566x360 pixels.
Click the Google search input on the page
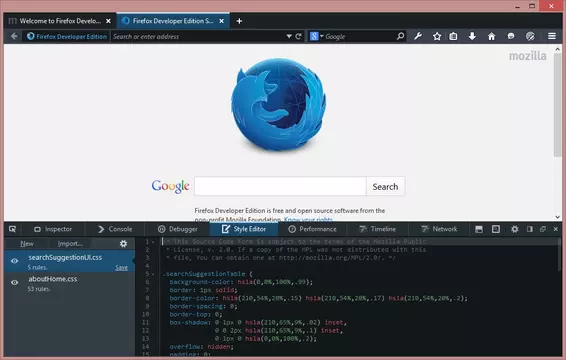pyautogui.click(x=280, y=186)
